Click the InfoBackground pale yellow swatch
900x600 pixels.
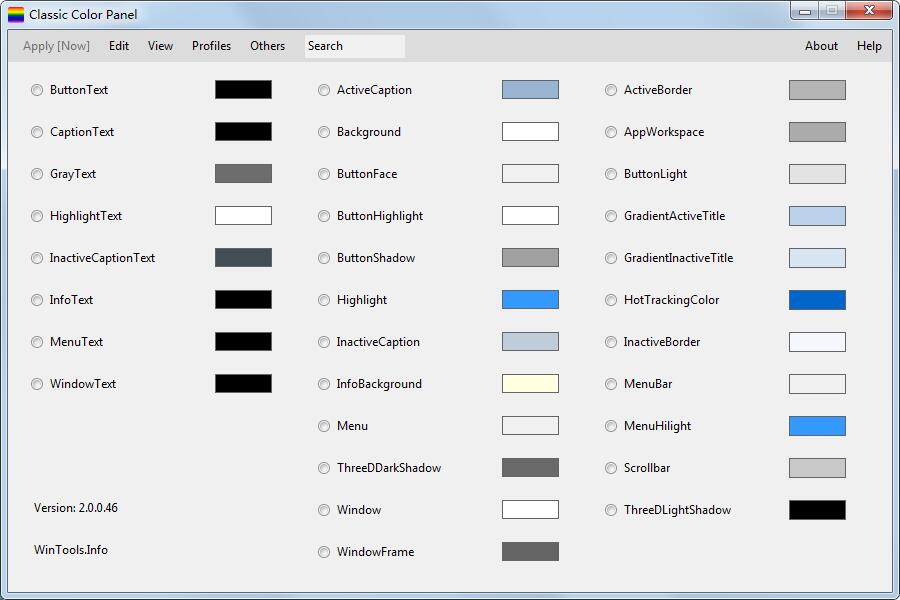point(530,384)
